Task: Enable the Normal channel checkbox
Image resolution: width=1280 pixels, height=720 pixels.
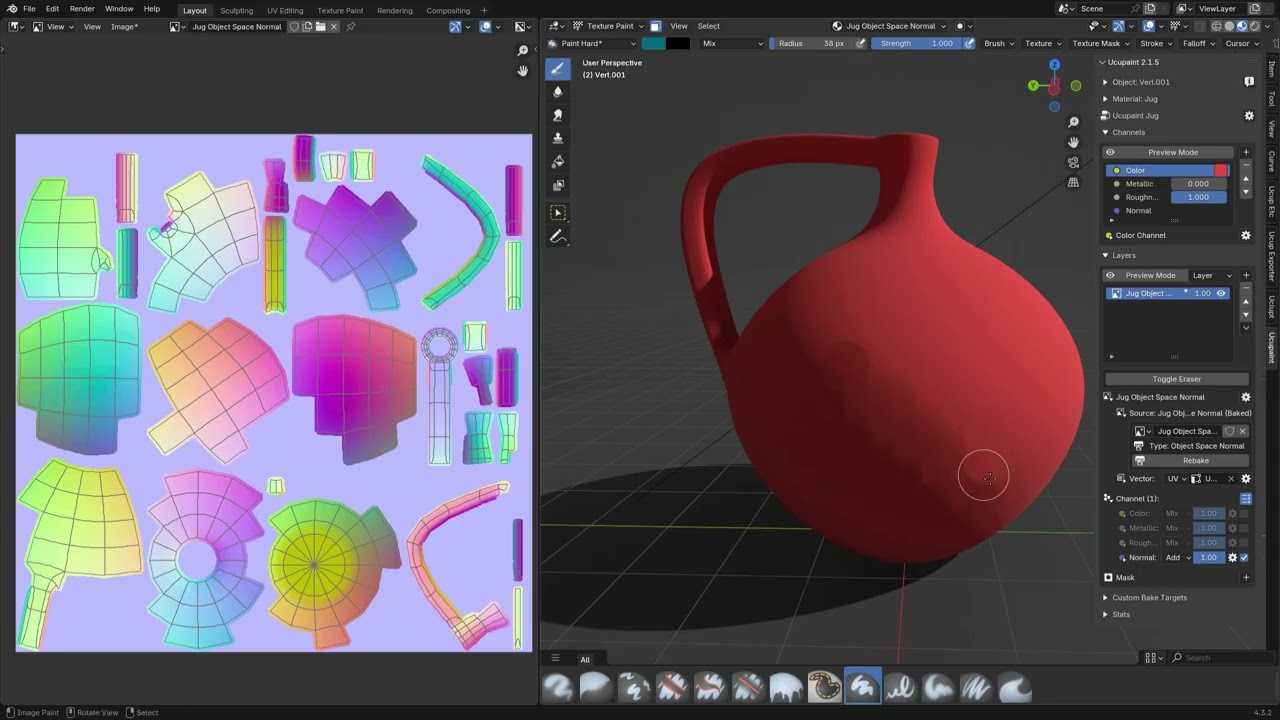Action: point(1244,557)
